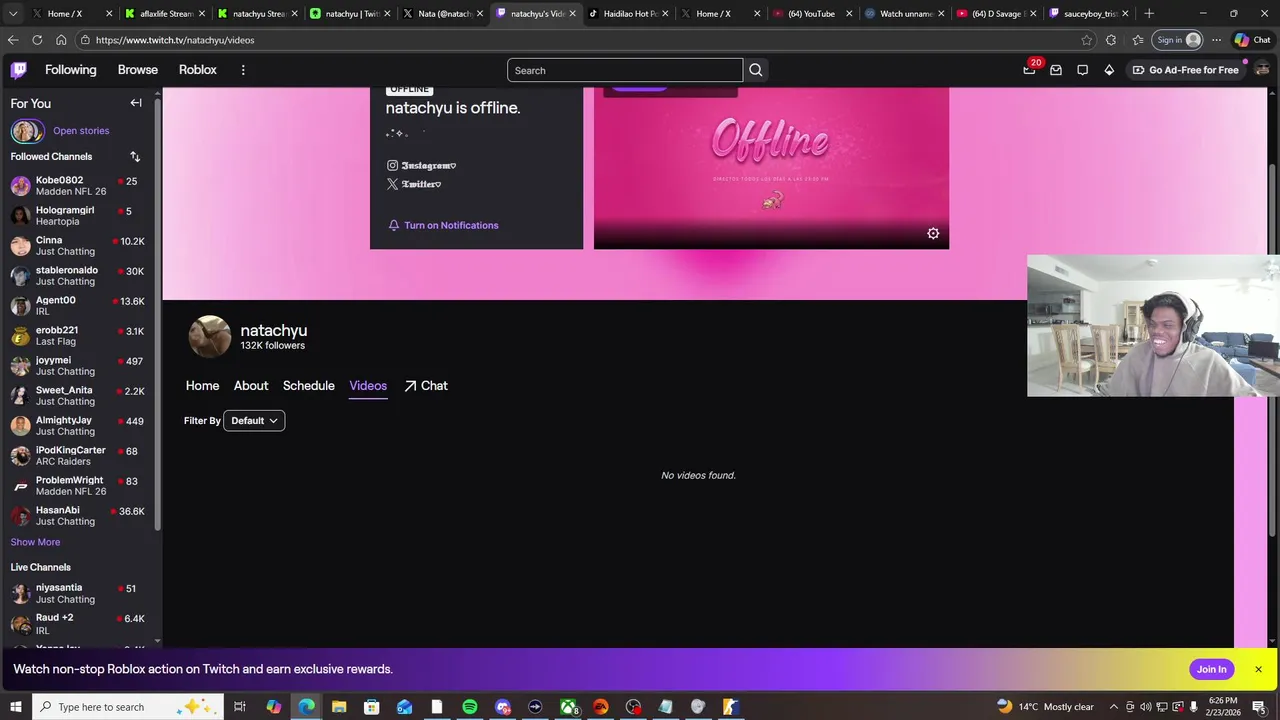1280x720 pixels.
Task: Open the tab list dropdown arrow
Action: [x=13, y=14]
